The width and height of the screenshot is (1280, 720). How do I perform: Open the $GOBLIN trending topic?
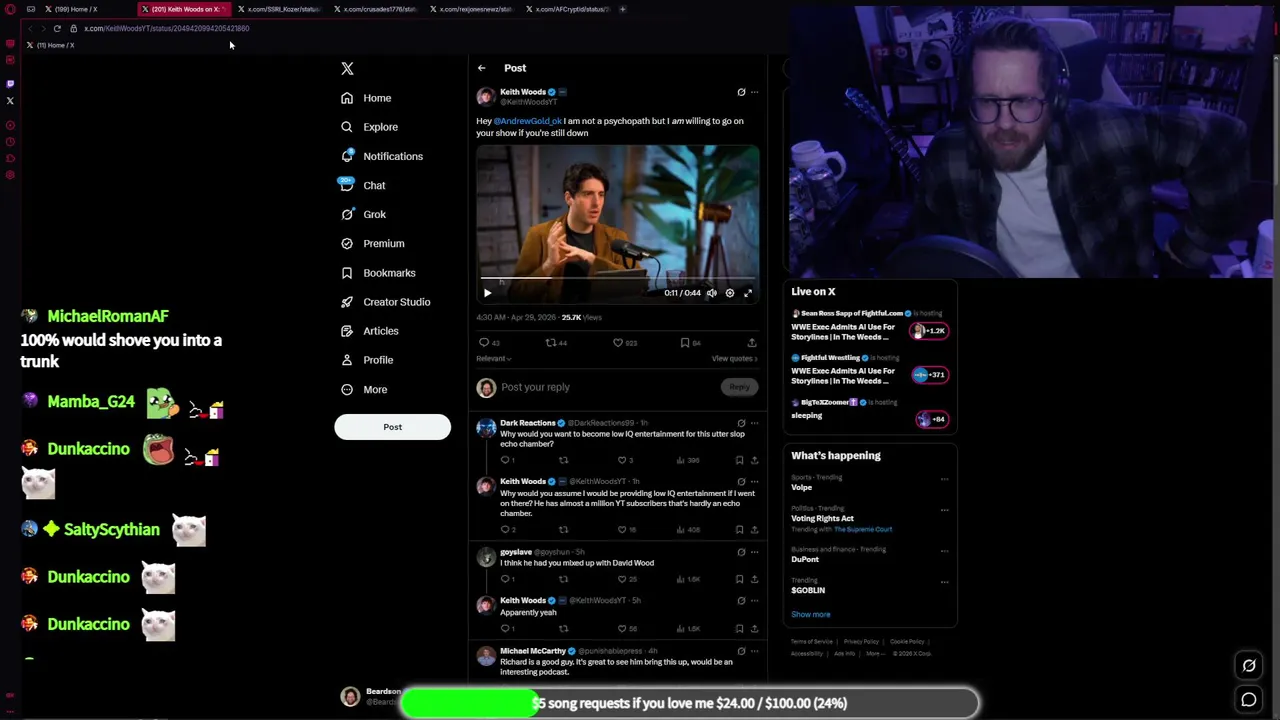(808, 590)
